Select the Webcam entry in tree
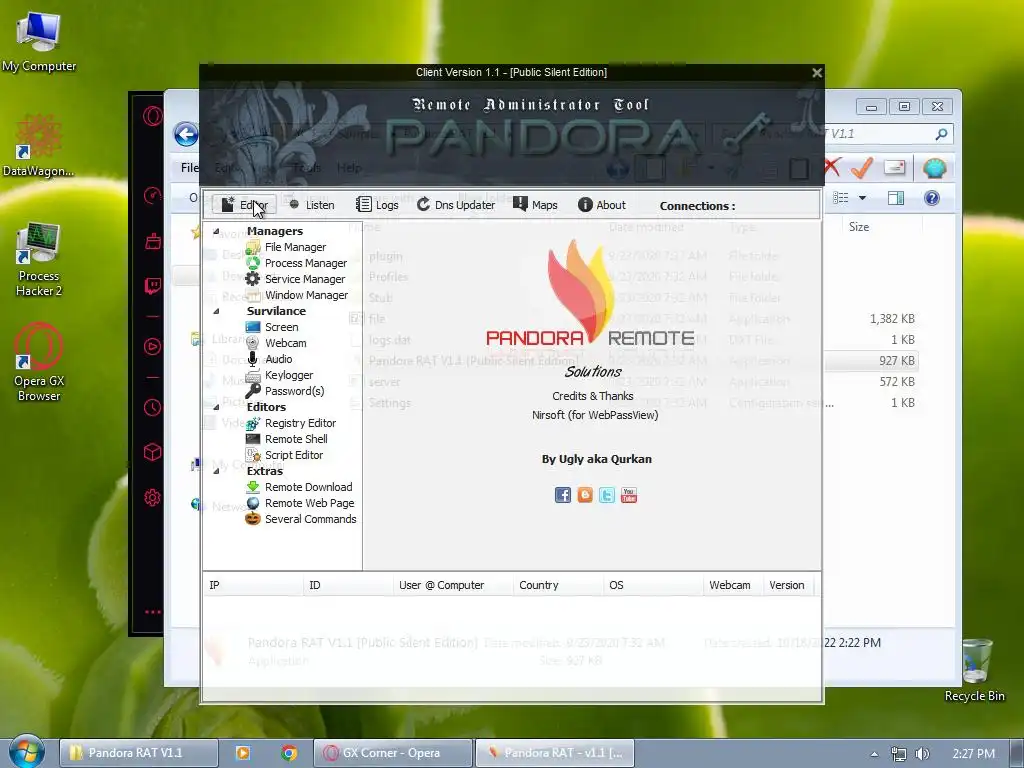This screenshot has width=1024, height=768. point(276,343)
